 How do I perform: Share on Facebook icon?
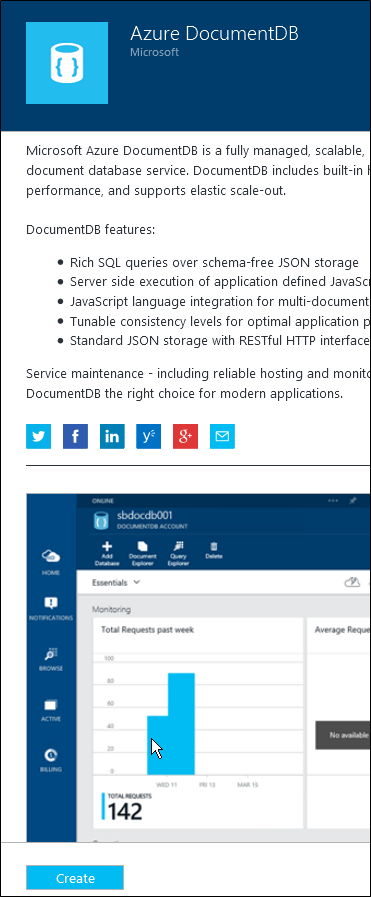[75, 436]
